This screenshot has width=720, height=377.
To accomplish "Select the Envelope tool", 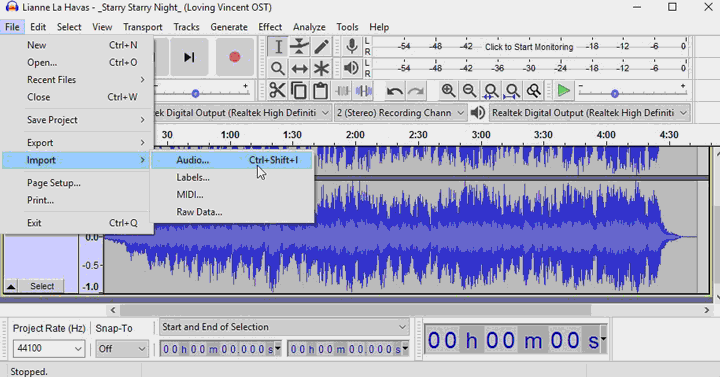I will (x=299, y=47).
